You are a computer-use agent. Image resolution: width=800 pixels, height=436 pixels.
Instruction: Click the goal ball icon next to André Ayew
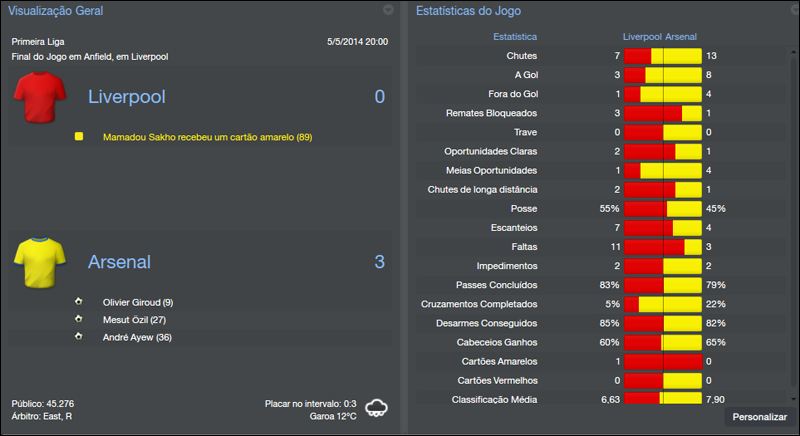pyautogui.click(x=78, y=337)
